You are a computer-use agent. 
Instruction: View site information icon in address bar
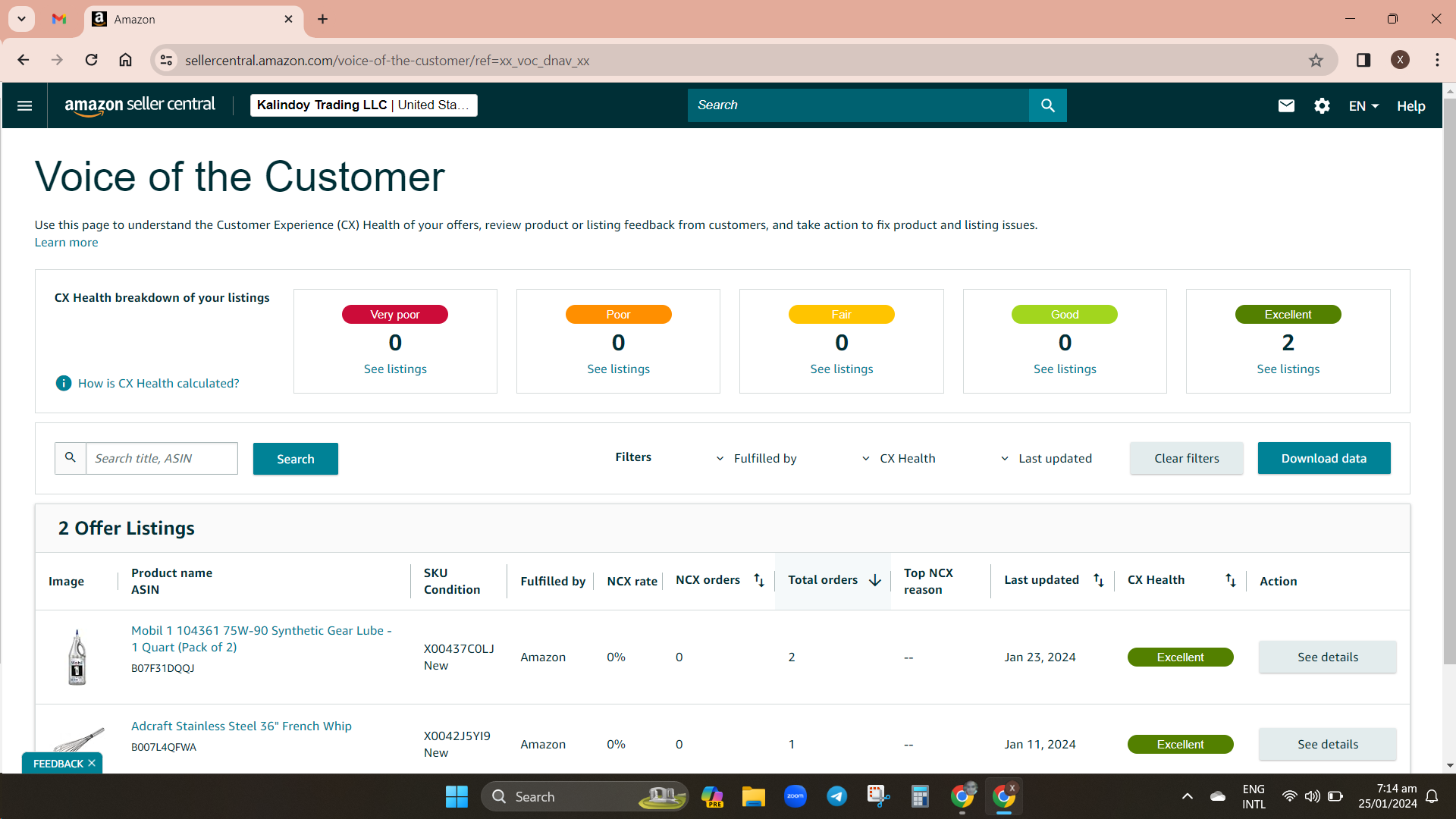point(166,60)
